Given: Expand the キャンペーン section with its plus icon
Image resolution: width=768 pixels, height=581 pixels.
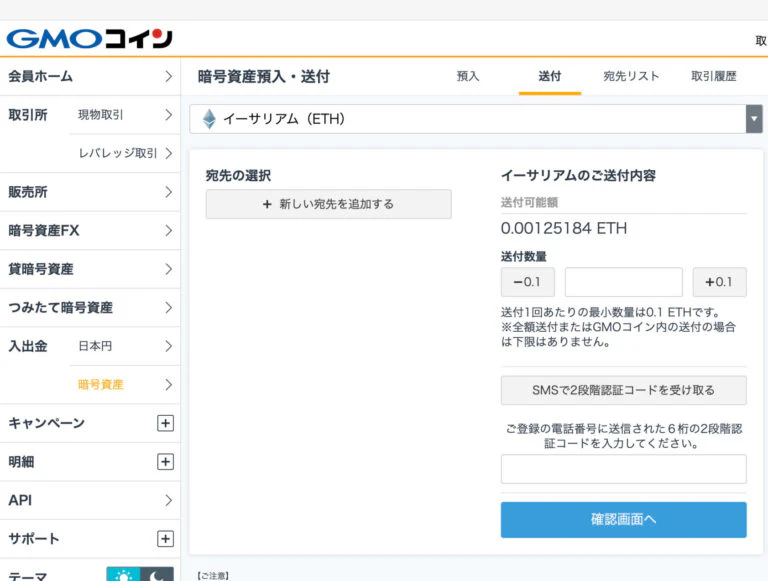Looking at the screenshot, I should [x=166, y=423].
